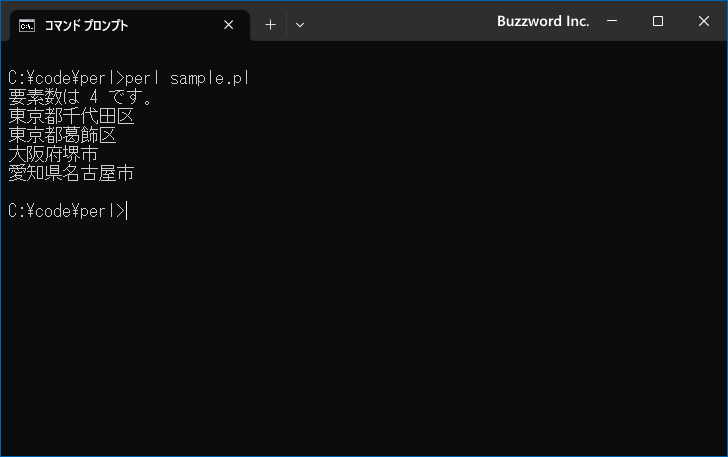Click the Buzzword Inc. title text
The height and width of the screenshot is (457, 728).
(x=543, y=21)
